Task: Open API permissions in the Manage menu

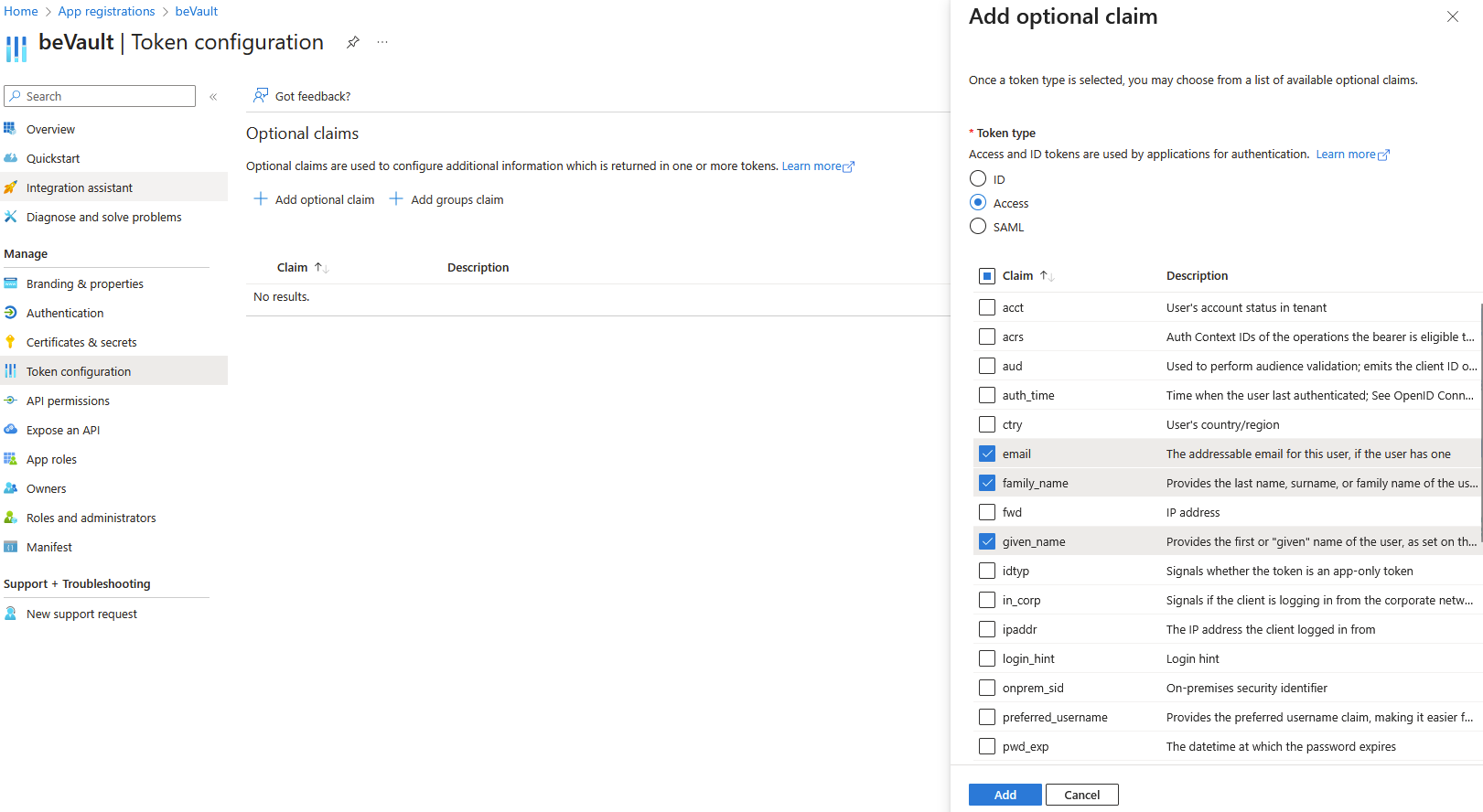Action: [68, 401]
